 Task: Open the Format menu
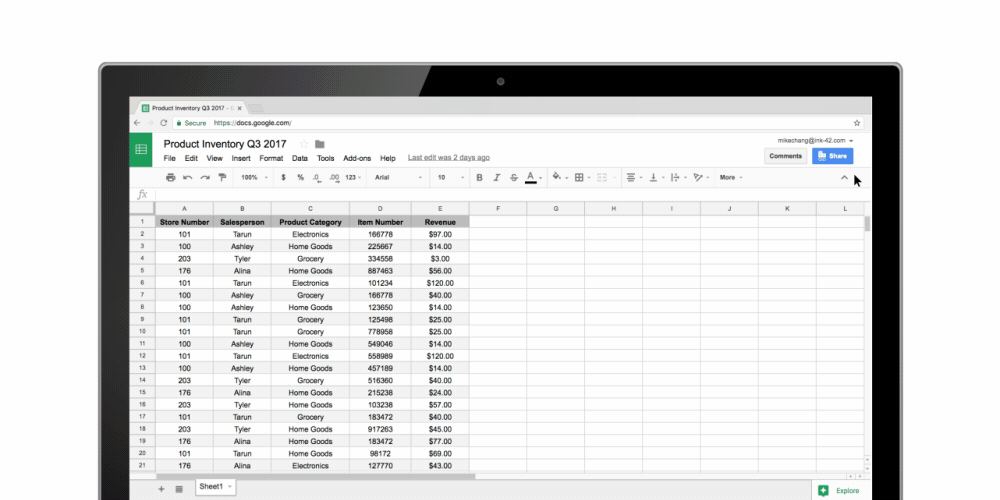[x=271, y=158]
